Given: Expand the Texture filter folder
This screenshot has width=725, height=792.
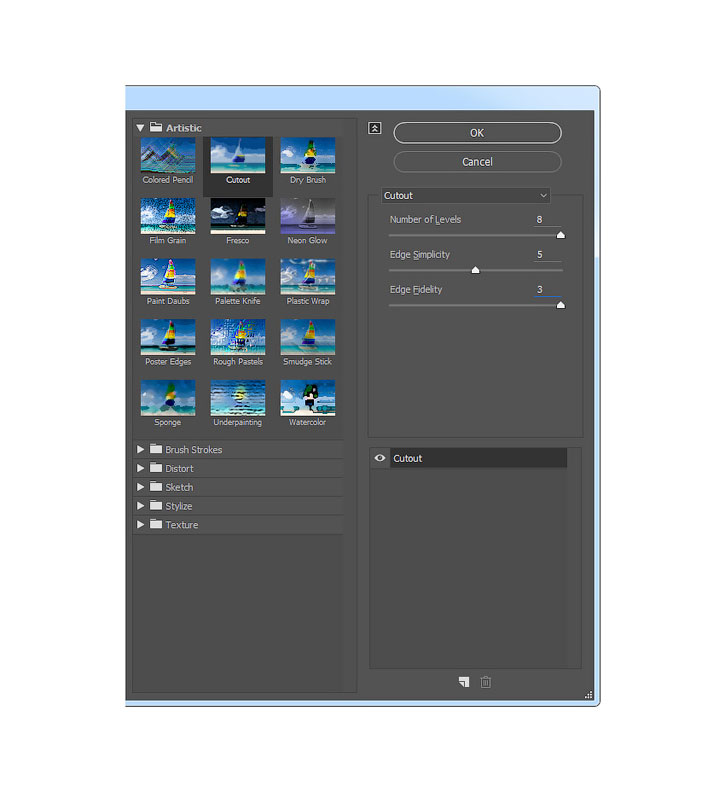Looking at the screenshot, I should (x=140, y=524).
